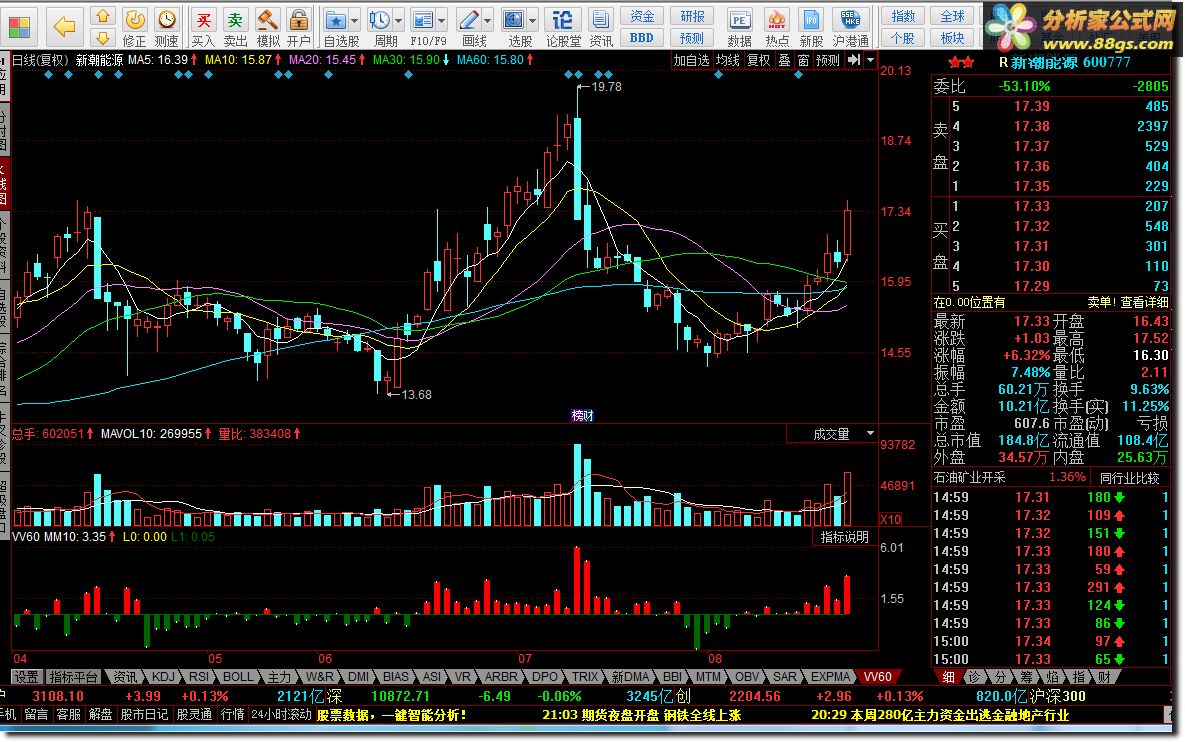
Task: Open the 热点 hot topics flame icon
Action: pyautogui.click(x=777, y=27)
